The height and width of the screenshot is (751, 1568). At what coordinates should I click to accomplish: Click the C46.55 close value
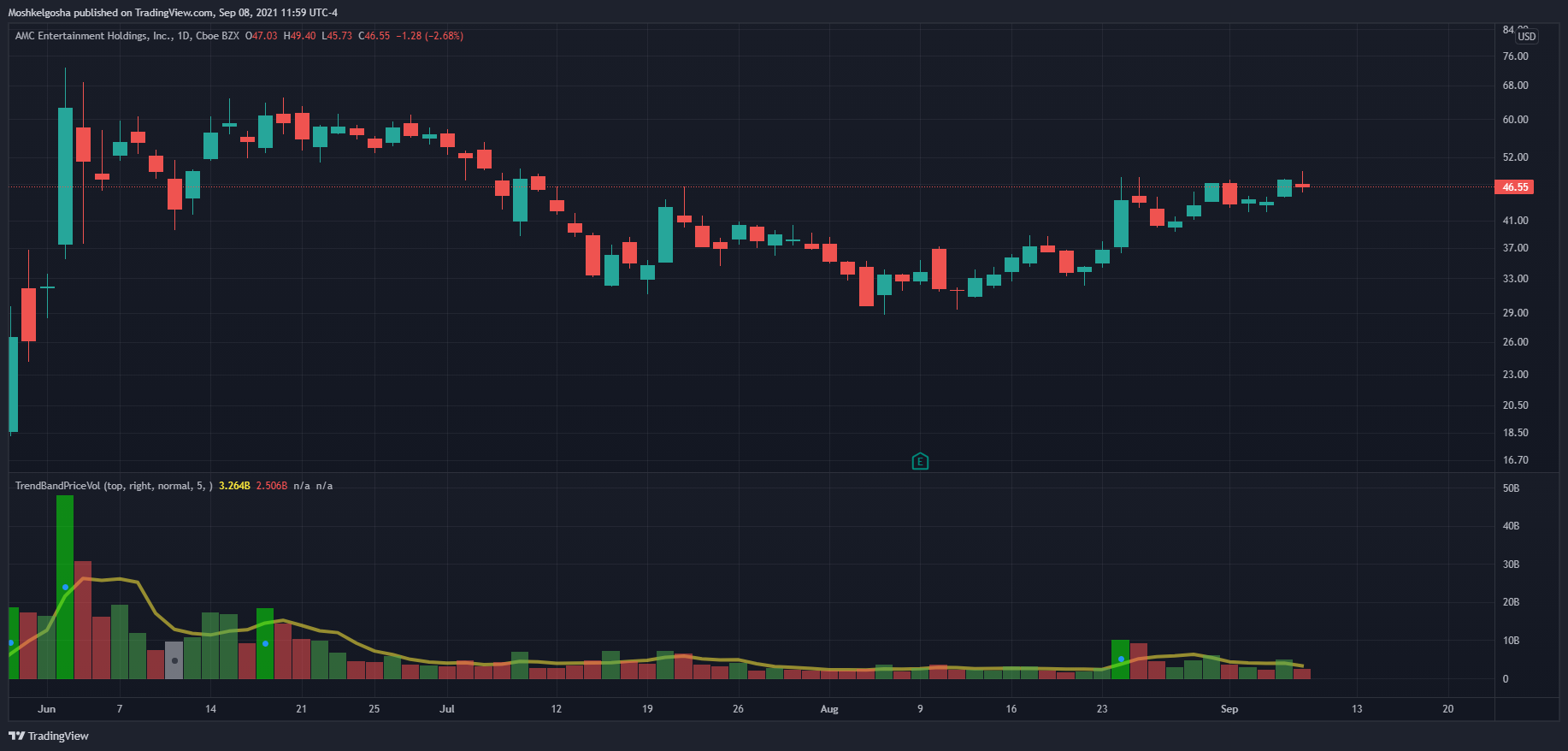pos(374,36)
